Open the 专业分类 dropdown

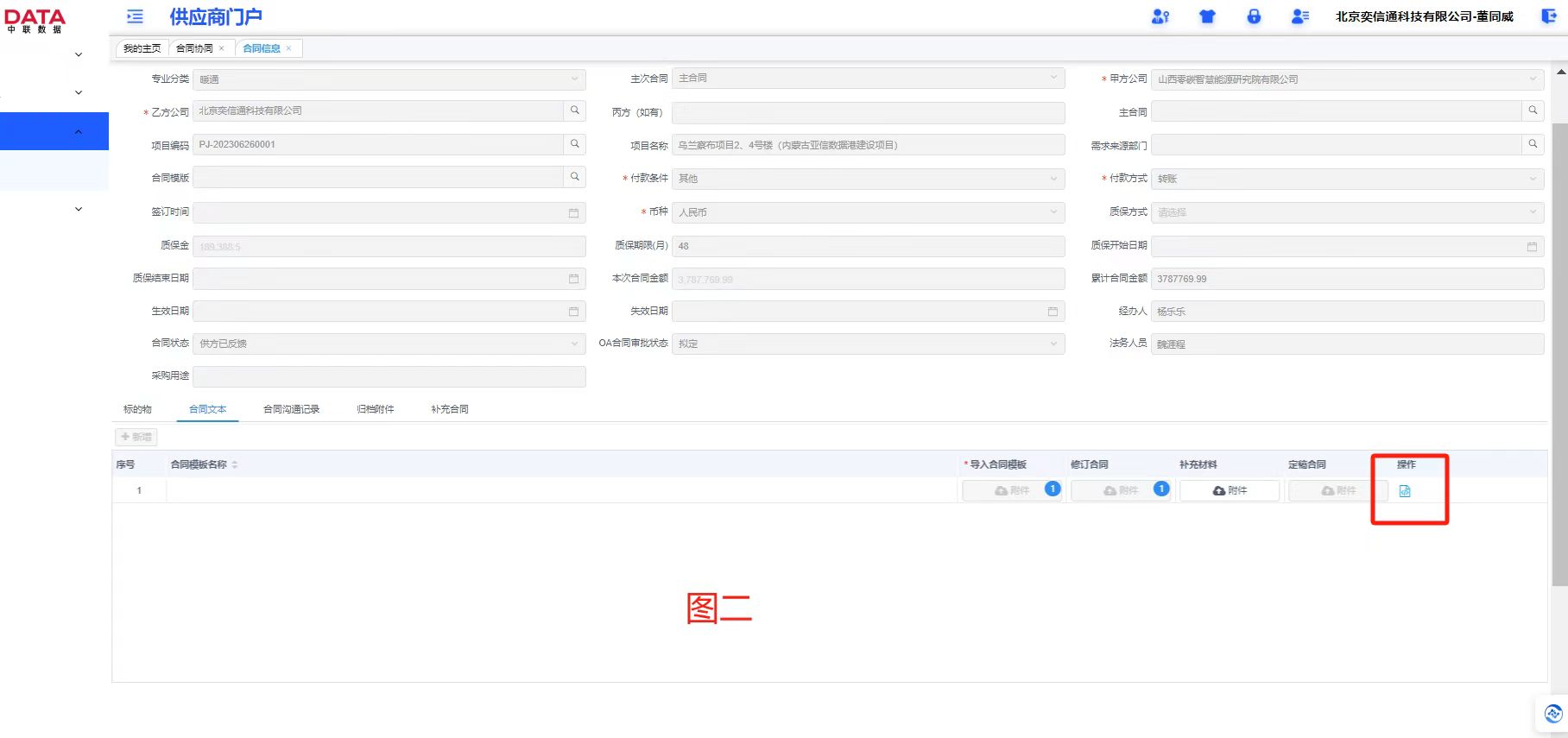(389, 79)
